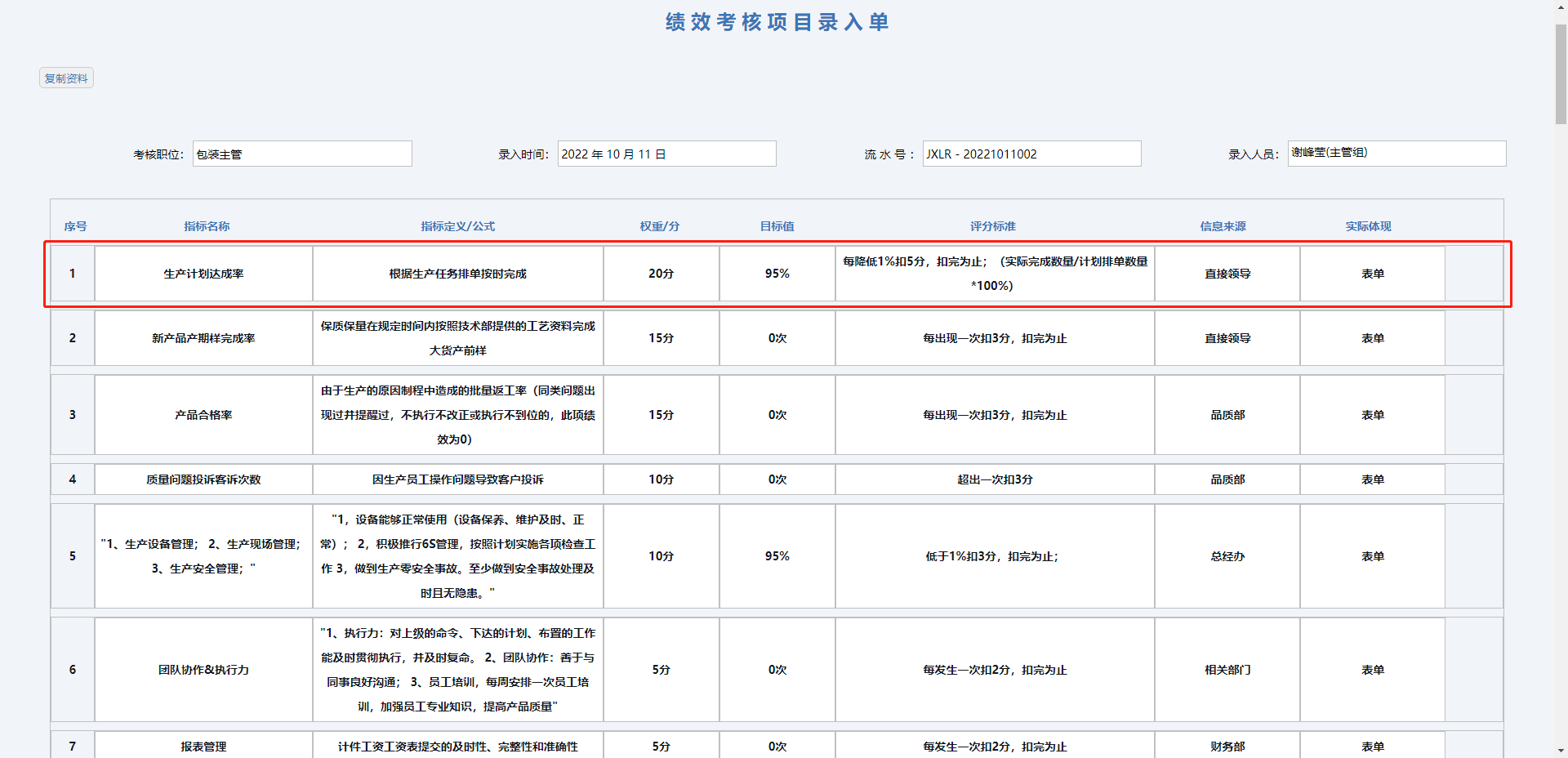Select the 生产计划达成率 cell
The width and height of the screenshot is (1568, 758).
(203, 274)
